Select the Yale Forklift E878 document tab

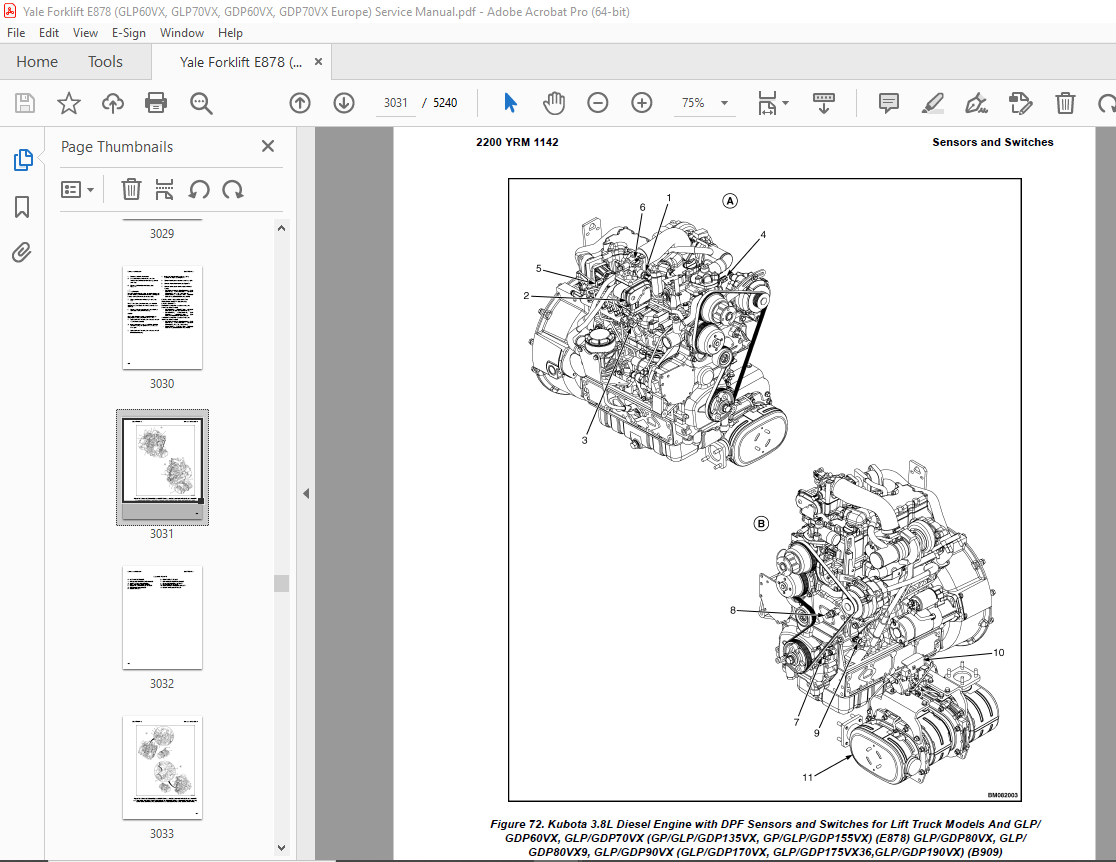coord(241,62)
